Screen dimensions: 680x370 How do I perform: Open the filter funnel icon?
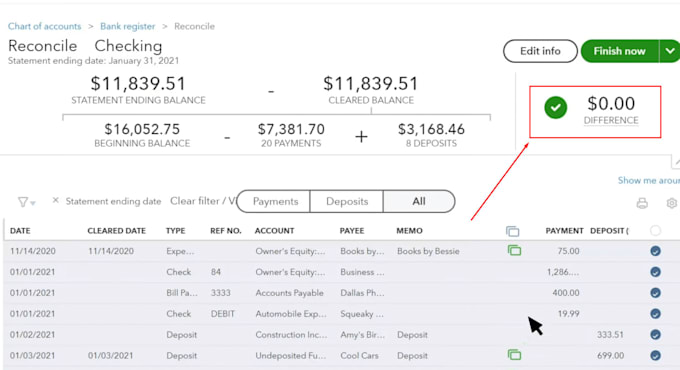click(x=23, y=202)
